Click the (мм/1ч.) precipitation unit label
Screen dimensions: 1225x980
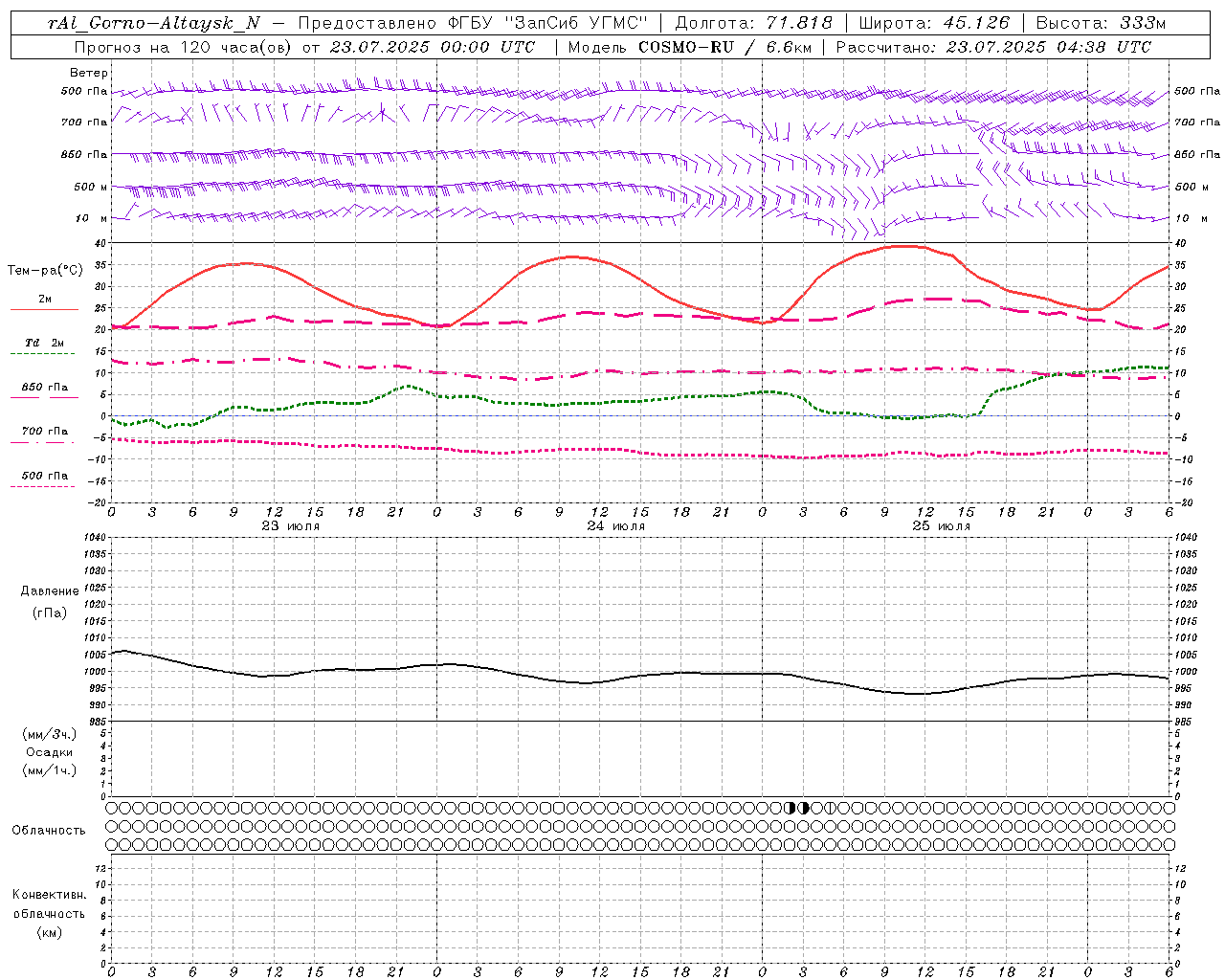(x=50, y=770)
